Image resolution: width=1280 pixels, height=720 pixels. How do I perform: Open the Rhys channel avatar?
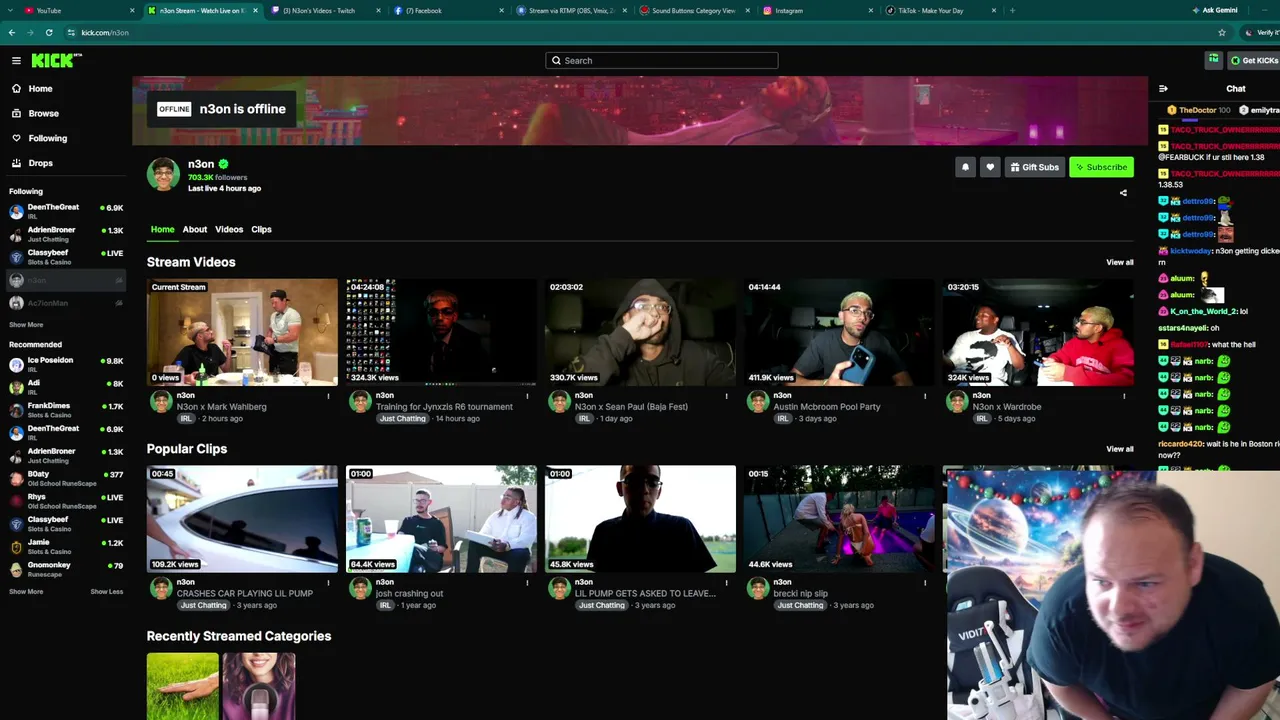click(x=16, y=501)
